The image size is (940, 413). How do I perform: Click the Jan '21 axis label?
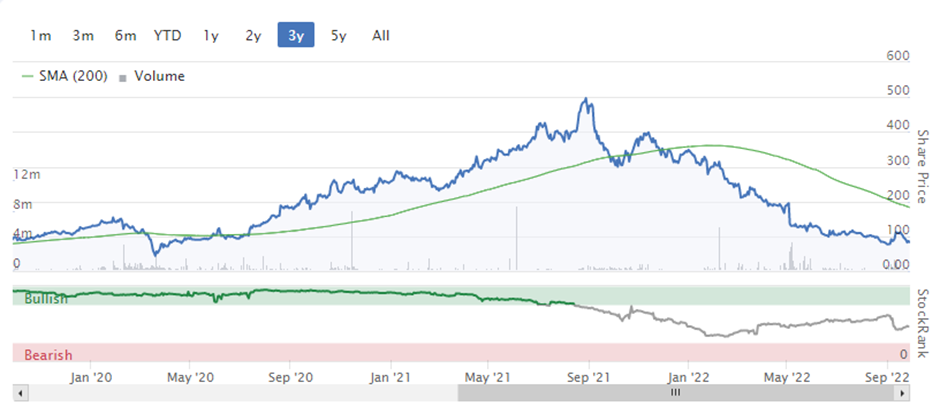391,377
